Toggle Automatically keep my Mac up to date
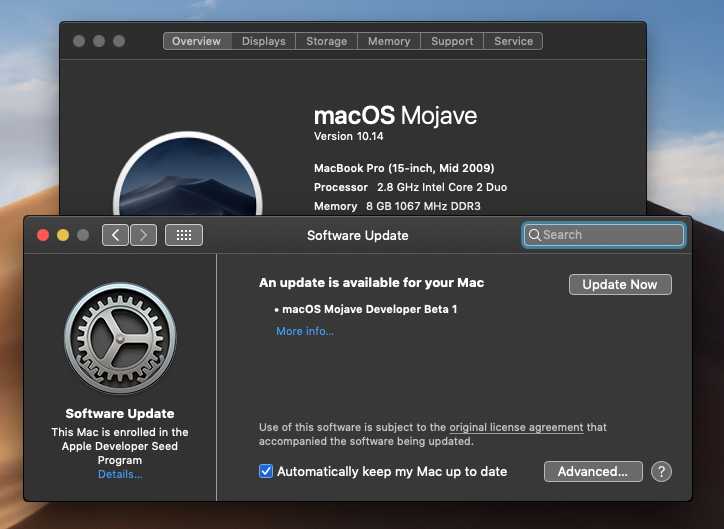The height and width of the screenshot is (529, 724). pos(265,471)
